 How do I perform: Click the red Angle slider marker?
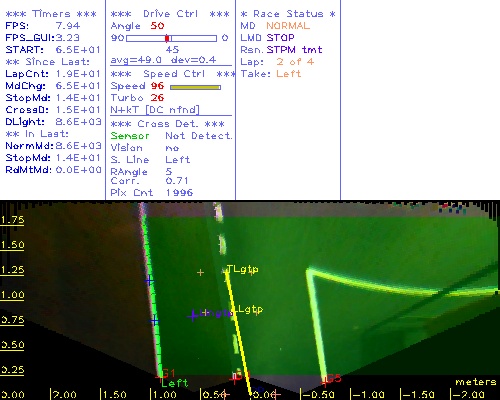coord(167,38)
